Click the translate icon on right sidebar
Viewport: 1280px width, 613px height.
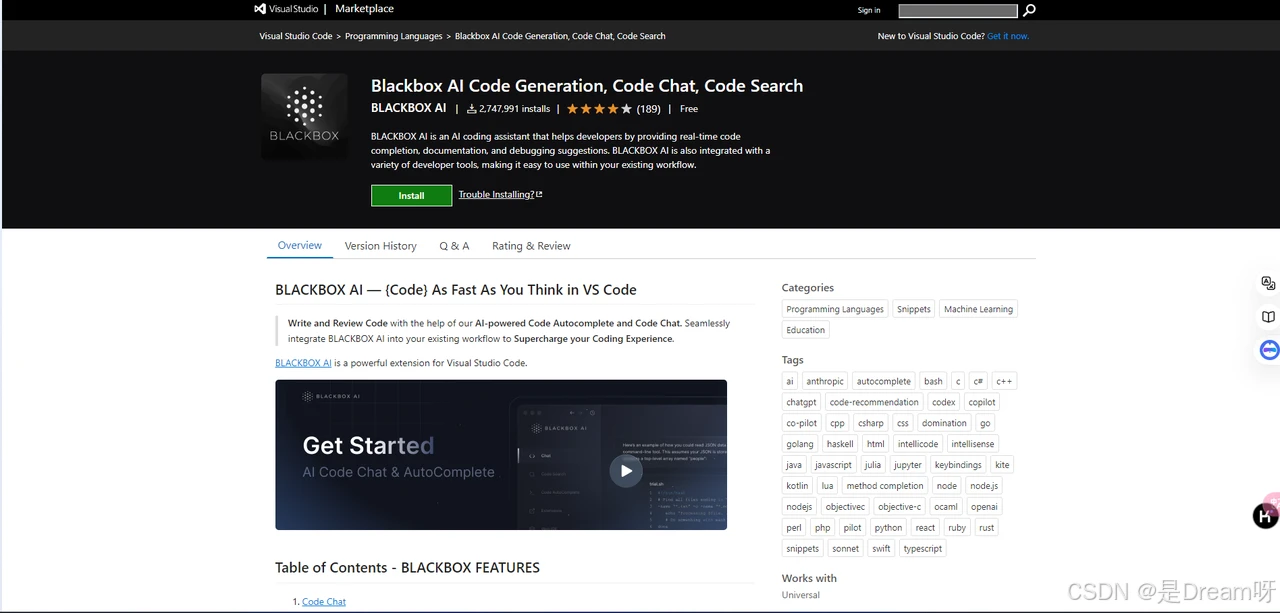(1268, 284)
